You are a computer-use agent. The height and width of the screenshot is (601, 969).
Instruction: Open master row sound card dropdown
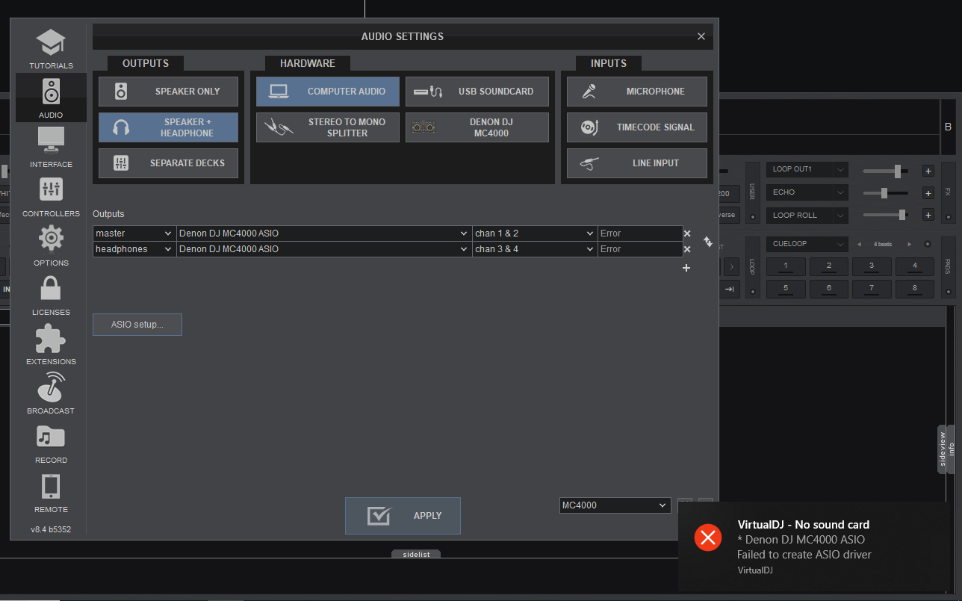click(324, 233)
